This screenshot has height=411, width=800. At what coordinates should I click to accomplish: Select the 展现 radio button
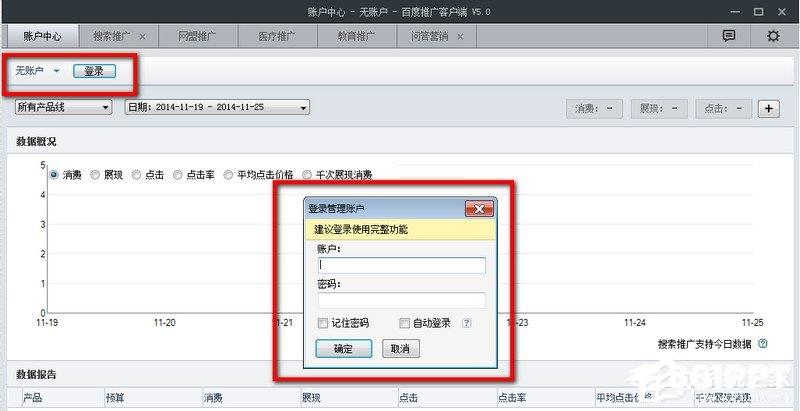pyautogui.click(x=95, y=175)
